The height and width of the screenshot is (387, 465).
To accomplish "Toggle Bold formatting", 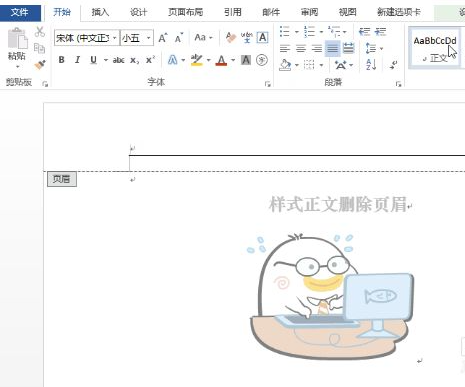I will (61, 60).
